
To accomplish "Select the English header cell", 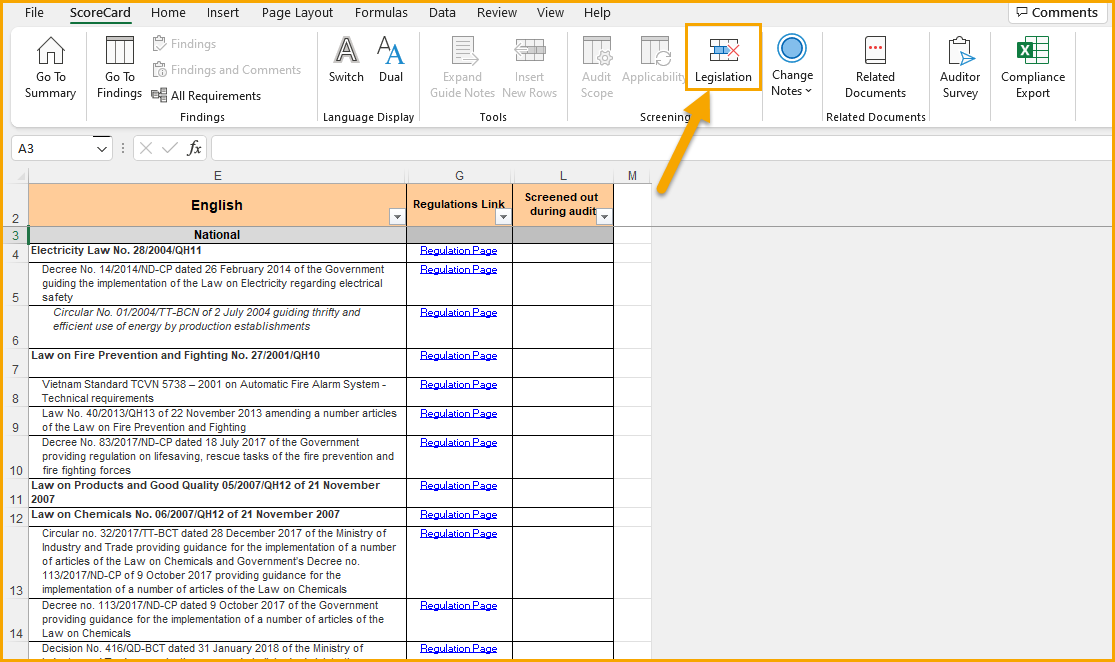I will [218, 205].
